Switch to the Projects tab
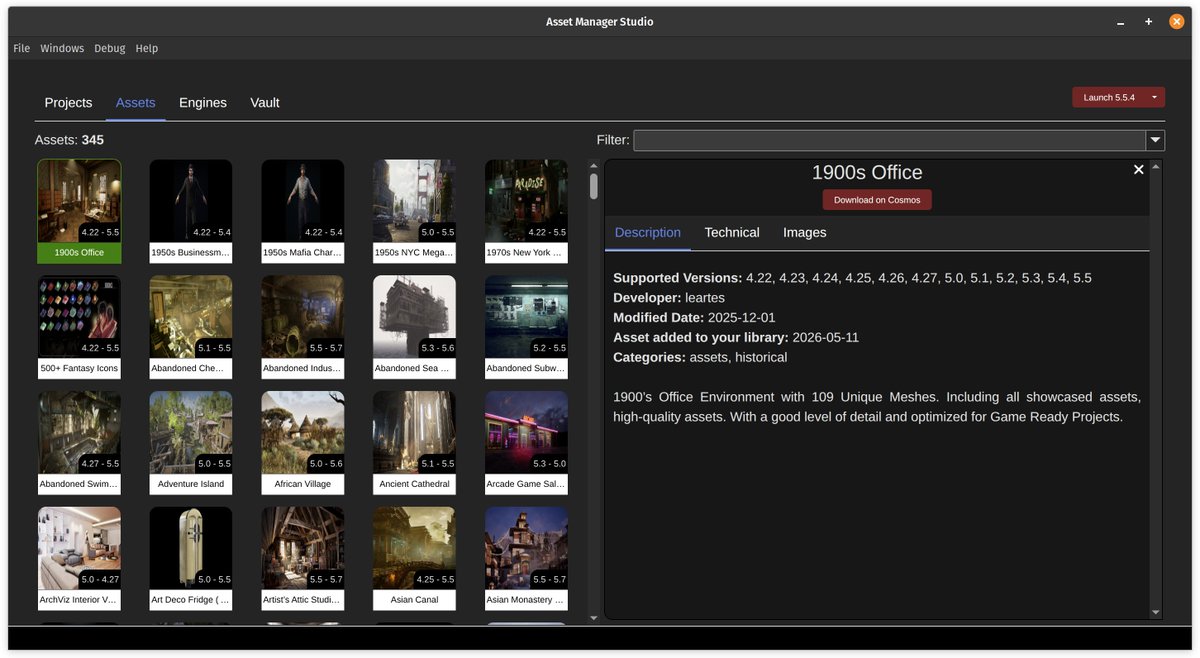Image resolution: width=1200 pixels, height=658 pixels. (x=68, y=103)
